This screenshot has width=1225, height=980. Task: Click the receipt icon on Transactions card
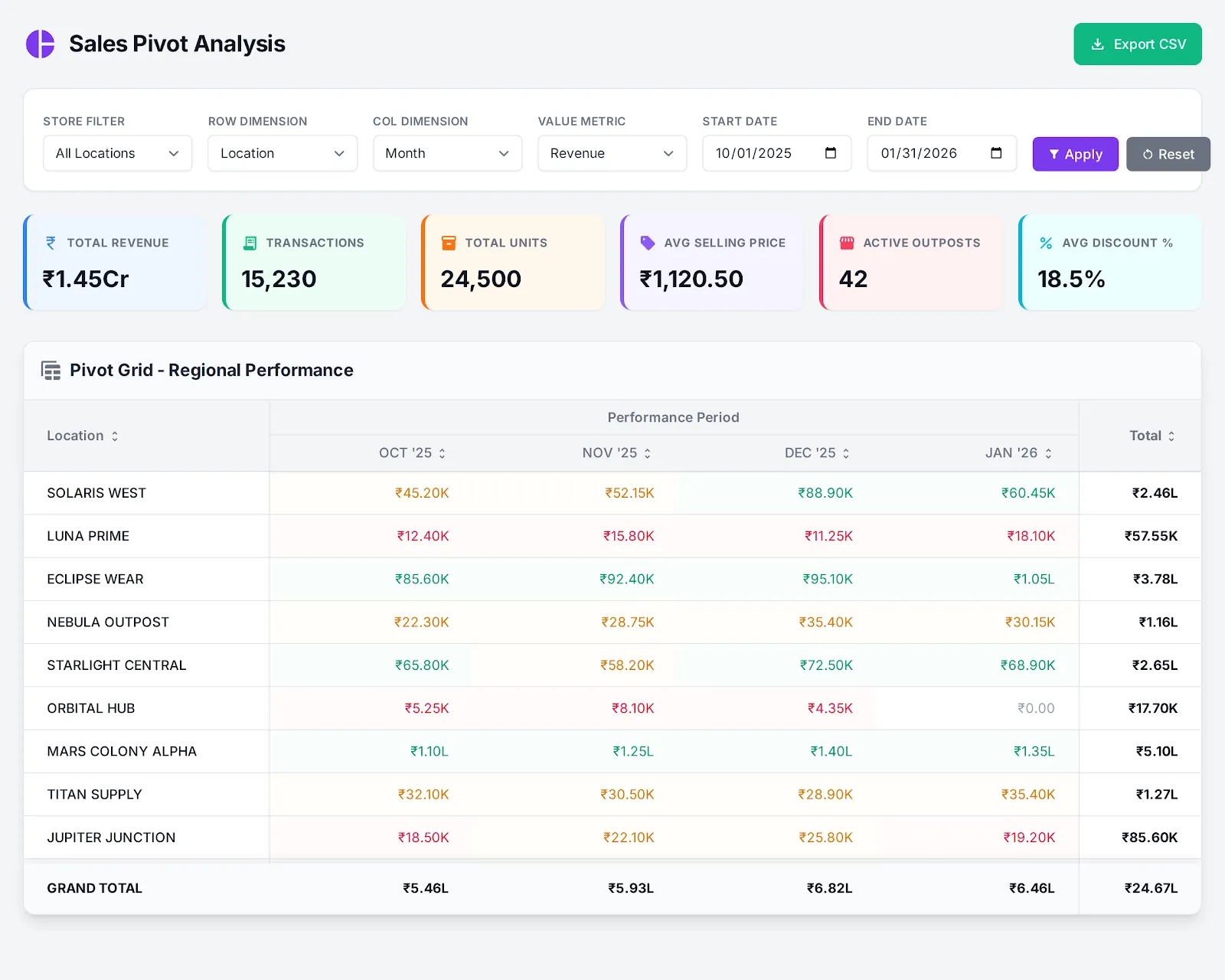[250, 243]
